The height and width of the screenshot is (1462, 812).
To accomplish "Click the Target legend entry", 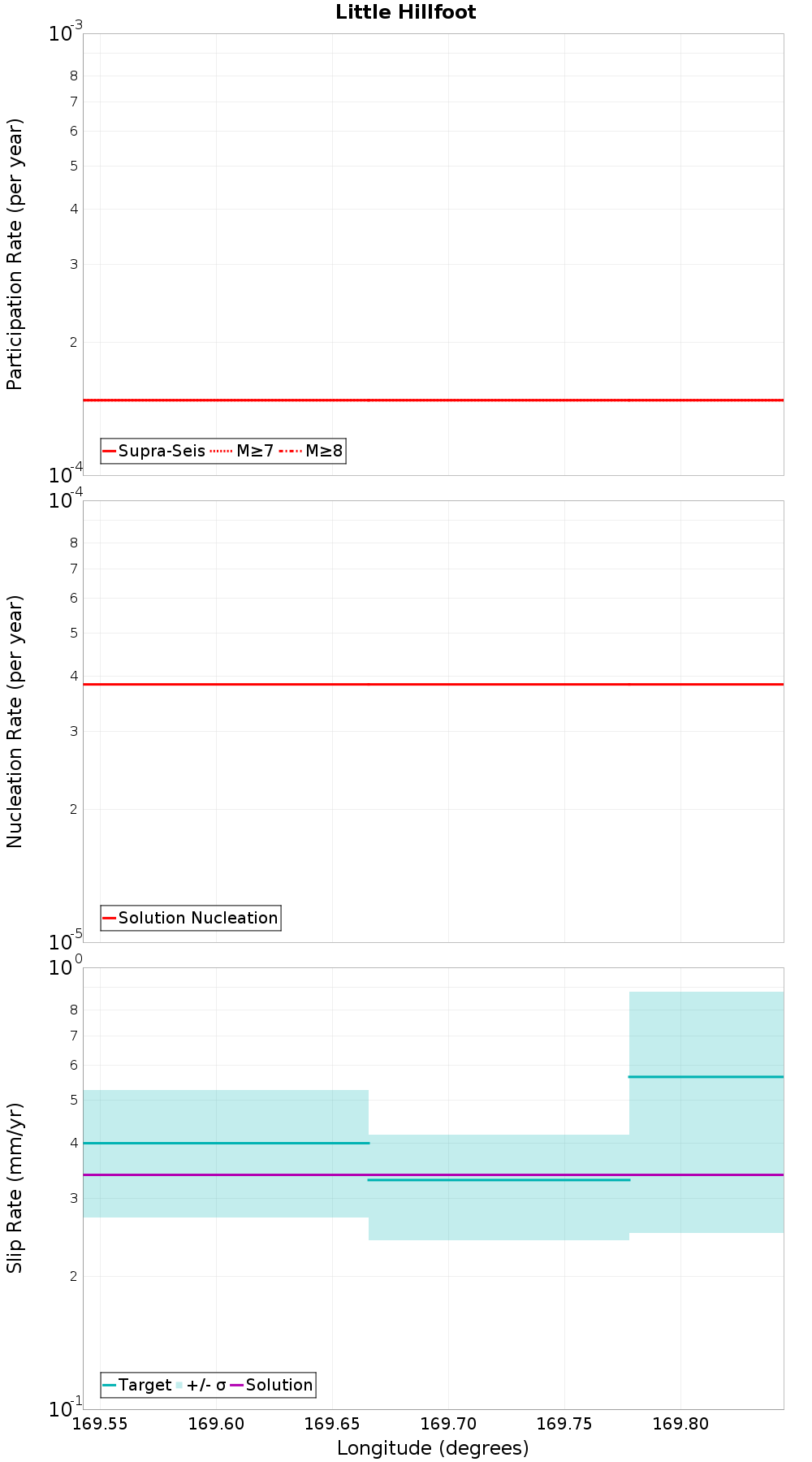I will click(137, 1385).
